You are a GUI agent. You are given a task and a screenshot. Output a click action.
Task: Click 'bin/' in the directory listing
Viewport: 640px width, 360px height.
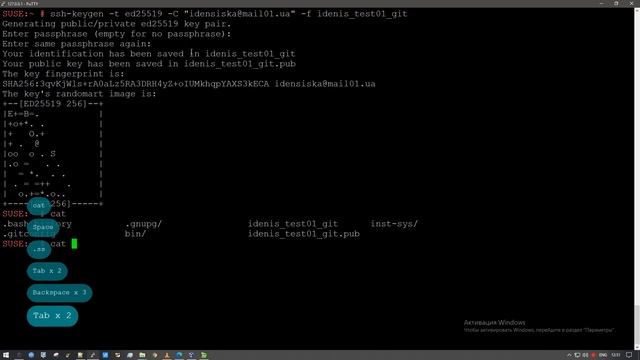[136, 234]
